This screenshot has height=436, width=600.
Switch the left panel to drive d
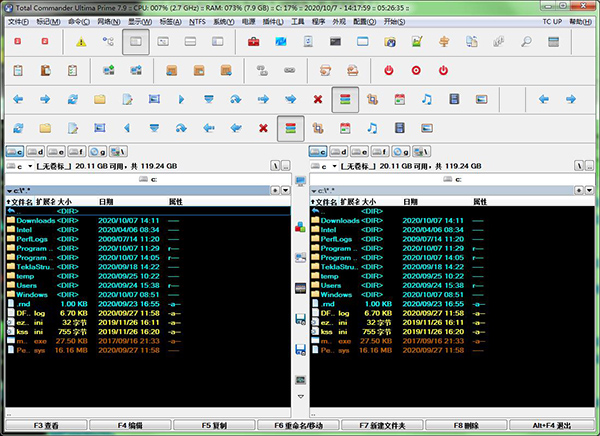coord(35,152)
